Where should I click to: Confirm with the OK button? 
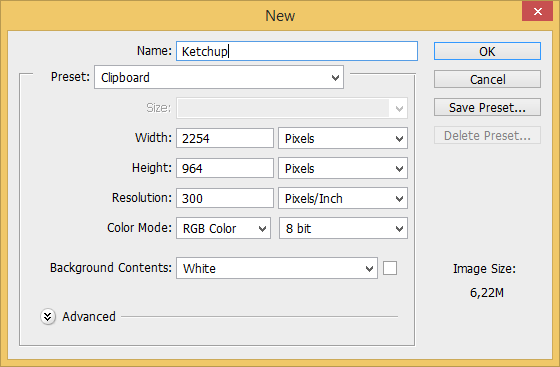487,51
